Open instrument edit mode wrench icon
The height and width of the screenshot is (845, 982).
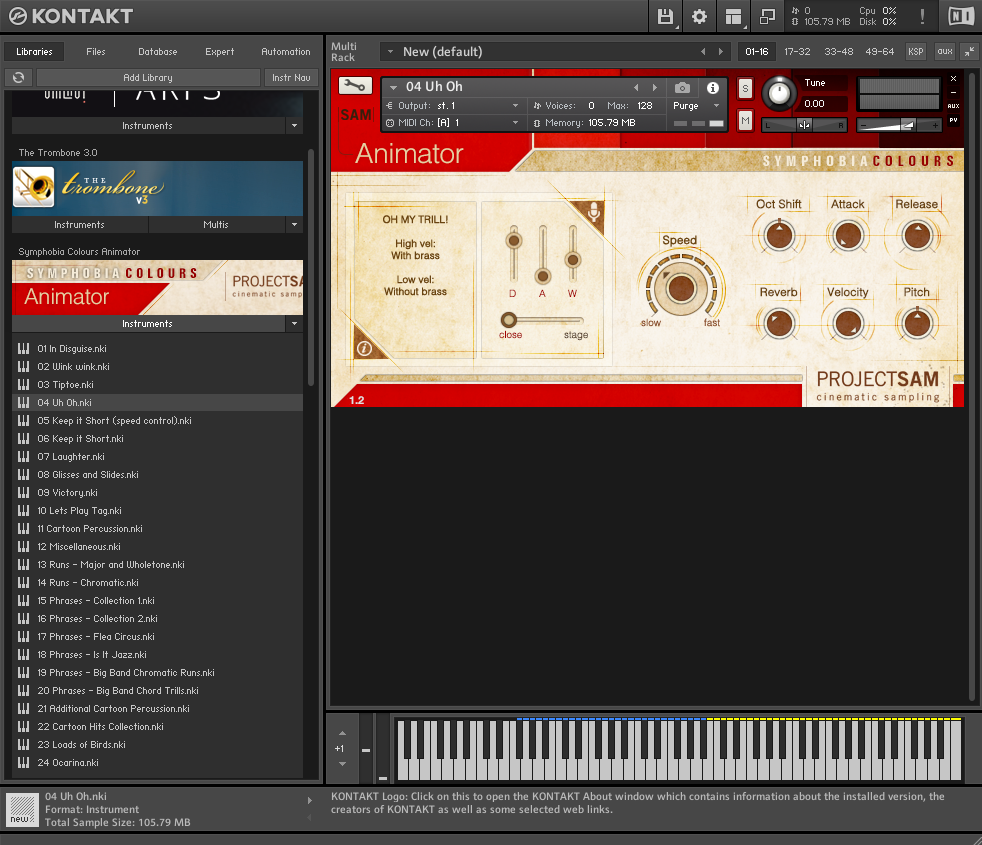pos(355,86)
